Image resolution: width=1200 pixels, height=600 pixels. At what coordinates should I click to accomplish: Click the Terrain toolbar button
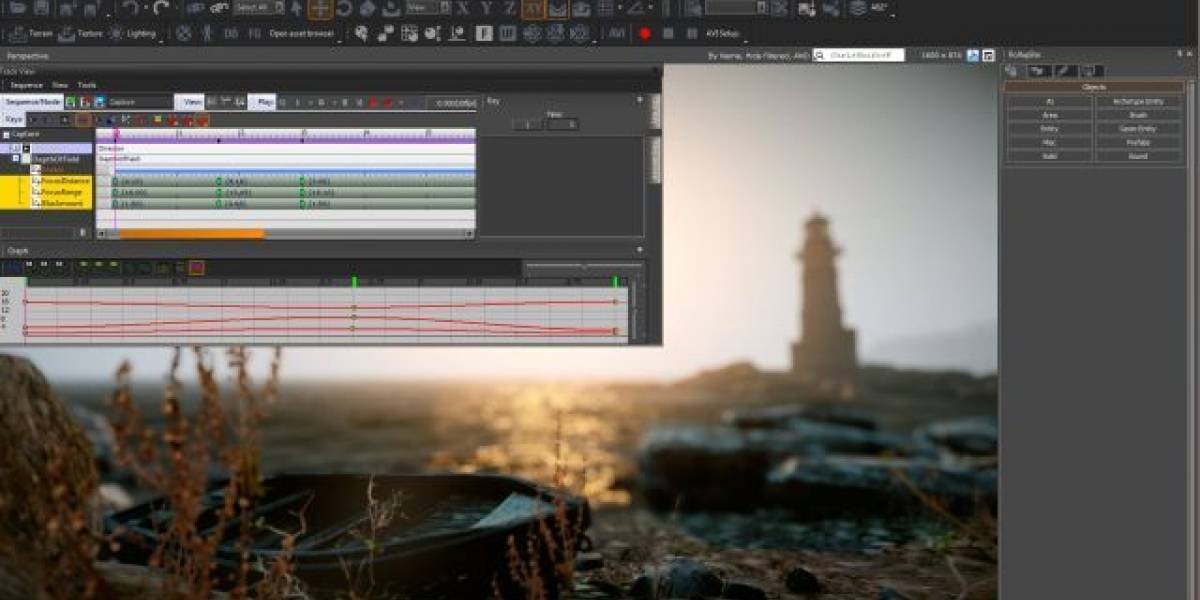click(x=30, y=34)
